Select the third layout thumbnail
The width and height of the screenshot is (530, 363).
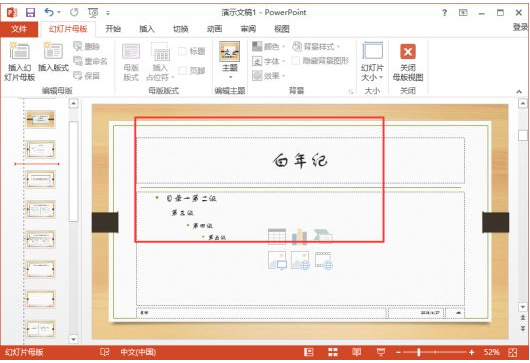41,179
